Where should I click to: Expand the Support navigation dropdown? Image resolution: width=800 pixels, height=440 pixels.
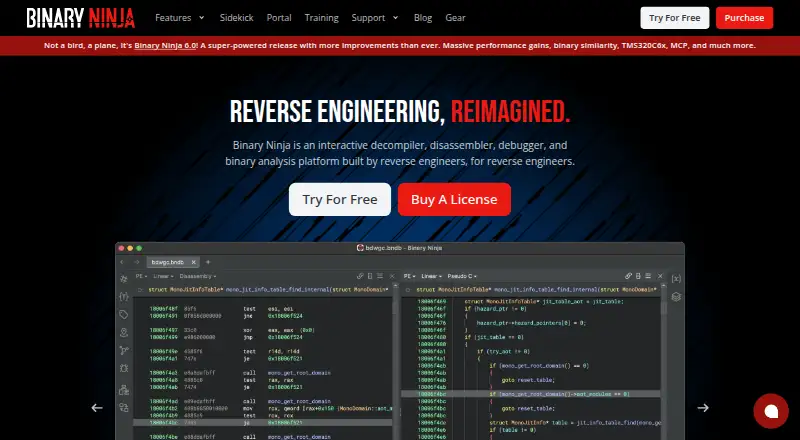375,18
